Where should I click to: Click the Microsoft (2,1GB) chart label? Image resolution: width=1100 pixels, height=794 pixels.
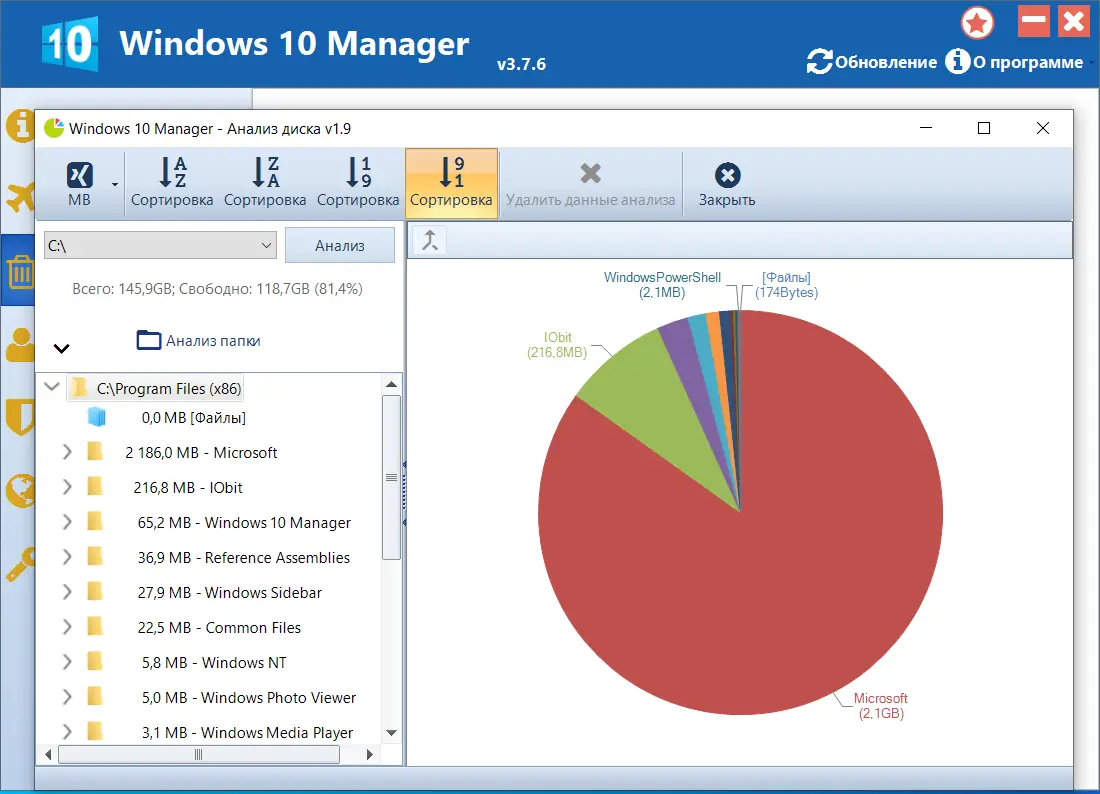(x=880, y=706)
